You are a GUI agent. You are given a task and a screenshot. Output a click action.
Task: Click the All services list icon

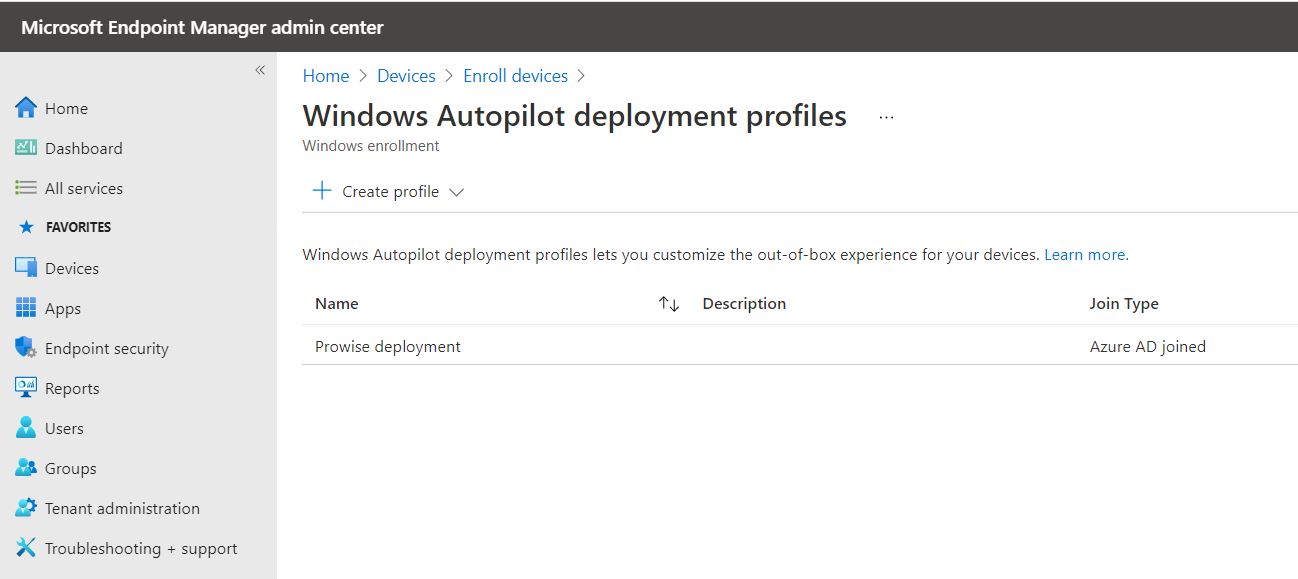(26, 188)
